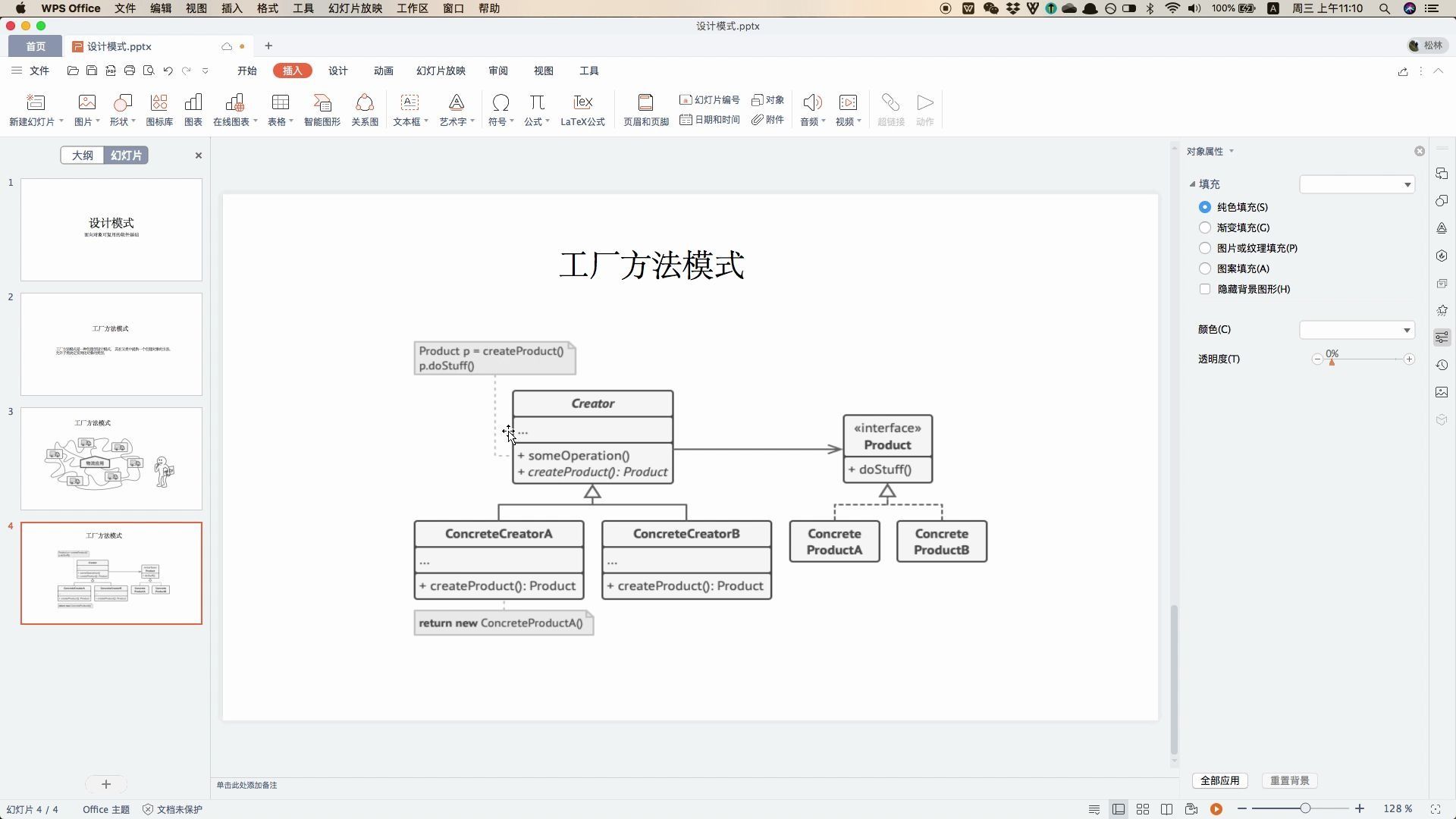1456x819 pixels.
Task: Open the 开始 ribbon tab
Action: [x=246, y=71]
